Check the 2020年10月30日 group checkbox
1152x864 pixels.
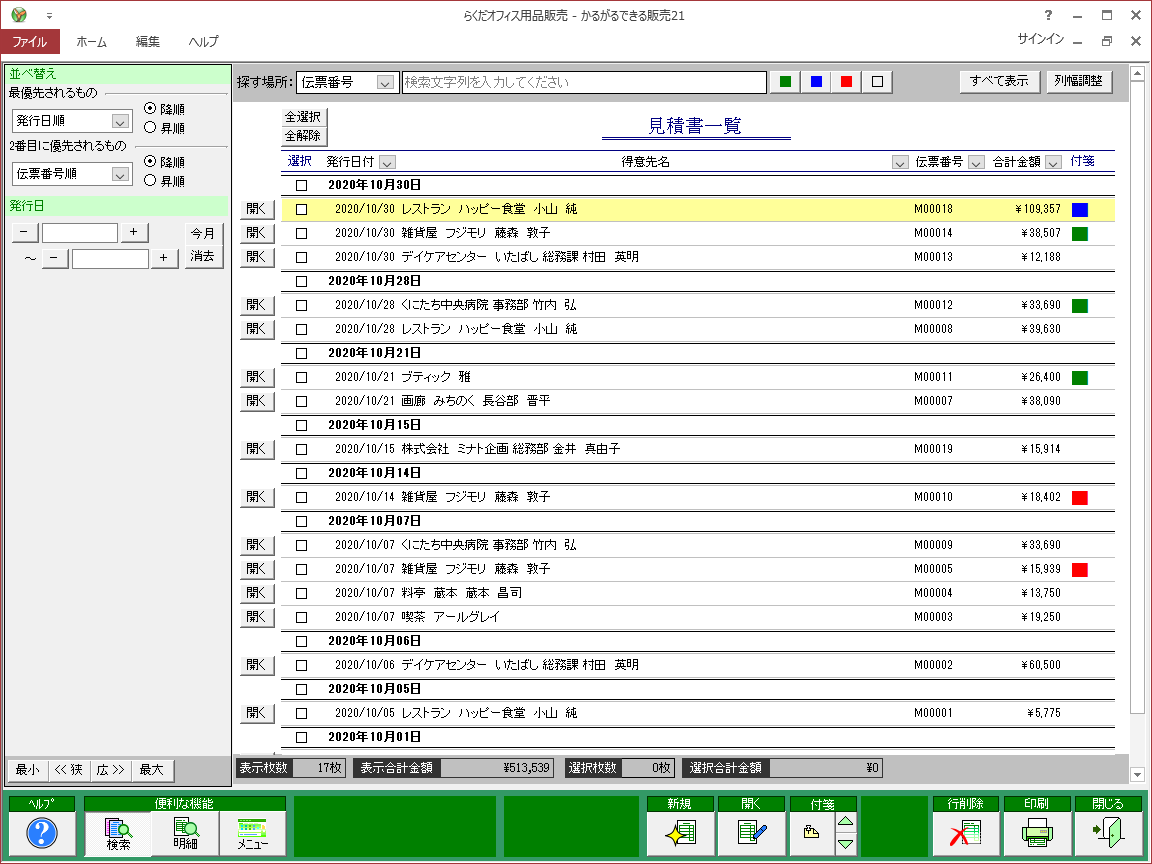click(301, 185)
